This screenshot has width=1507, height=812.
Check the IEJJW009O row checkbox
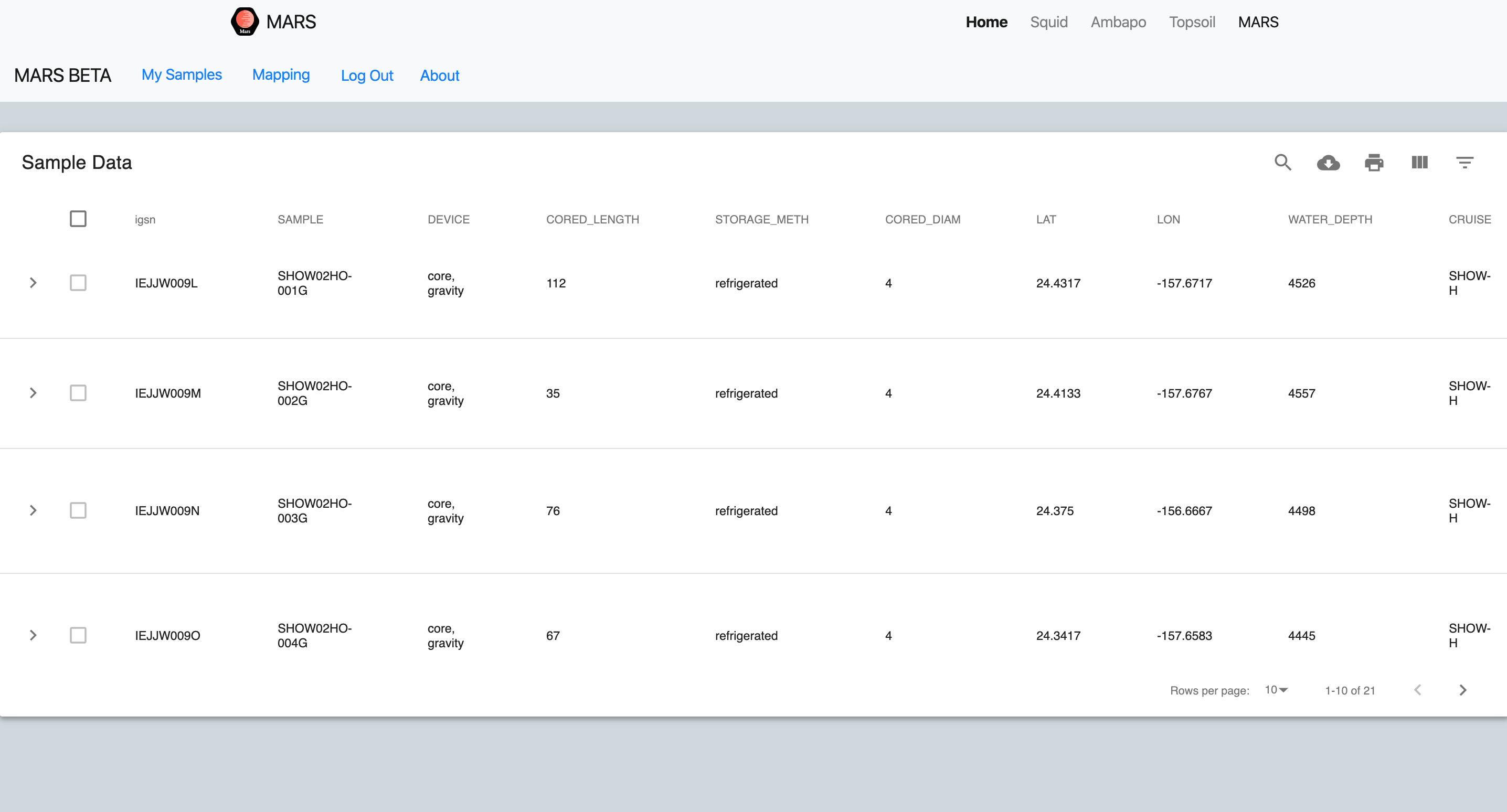(78, 635)
